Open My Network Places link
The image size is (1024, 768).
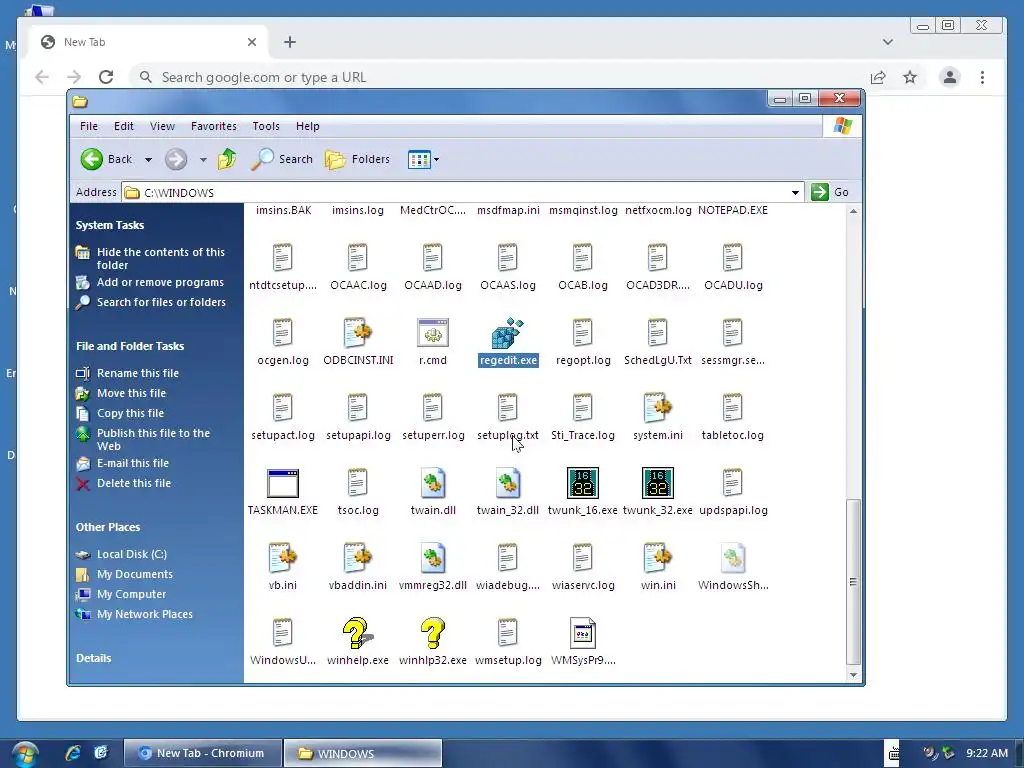[x=145, y=614]
